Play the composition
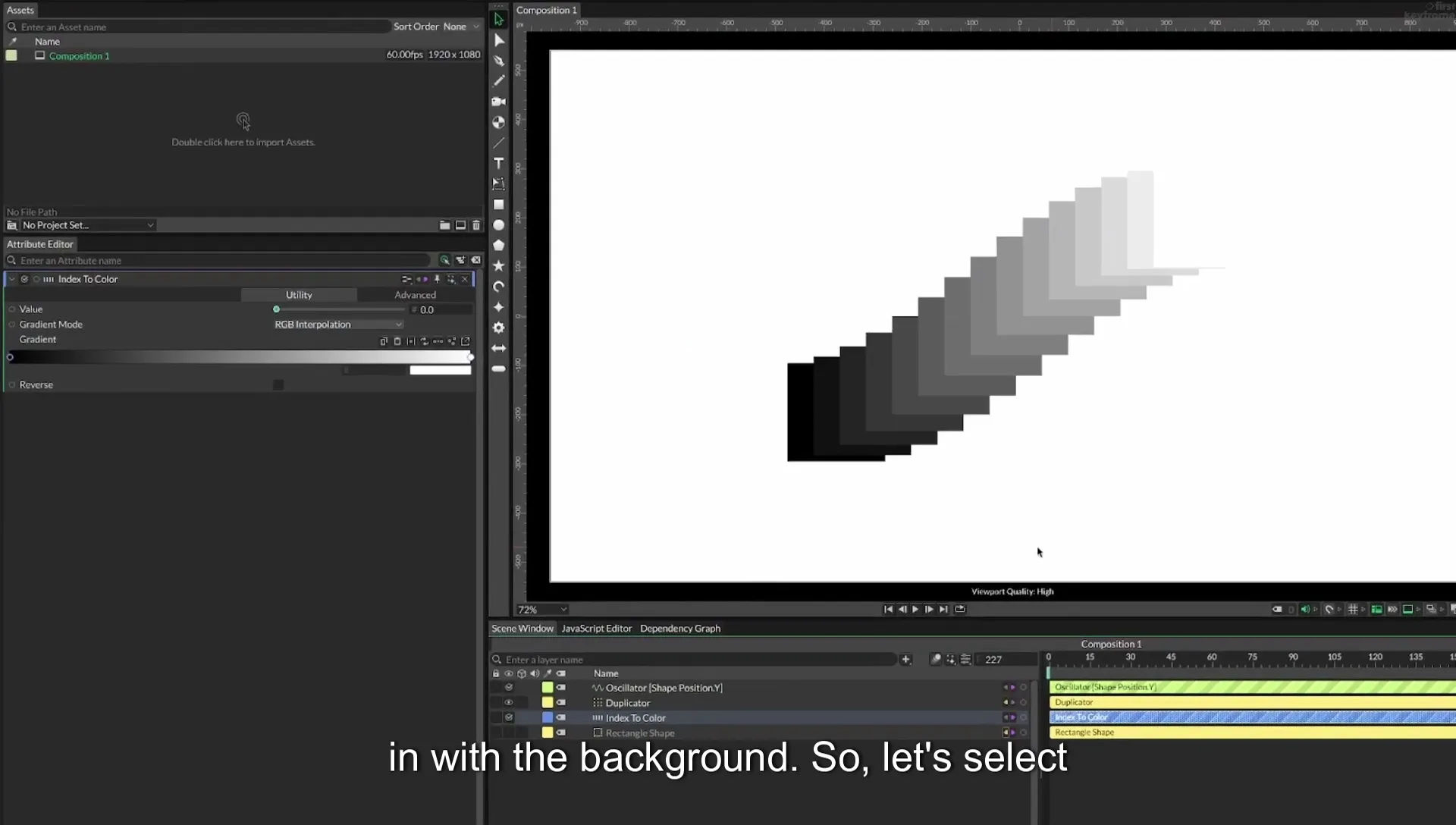The image size is (1456, 825). pos(915,610)
